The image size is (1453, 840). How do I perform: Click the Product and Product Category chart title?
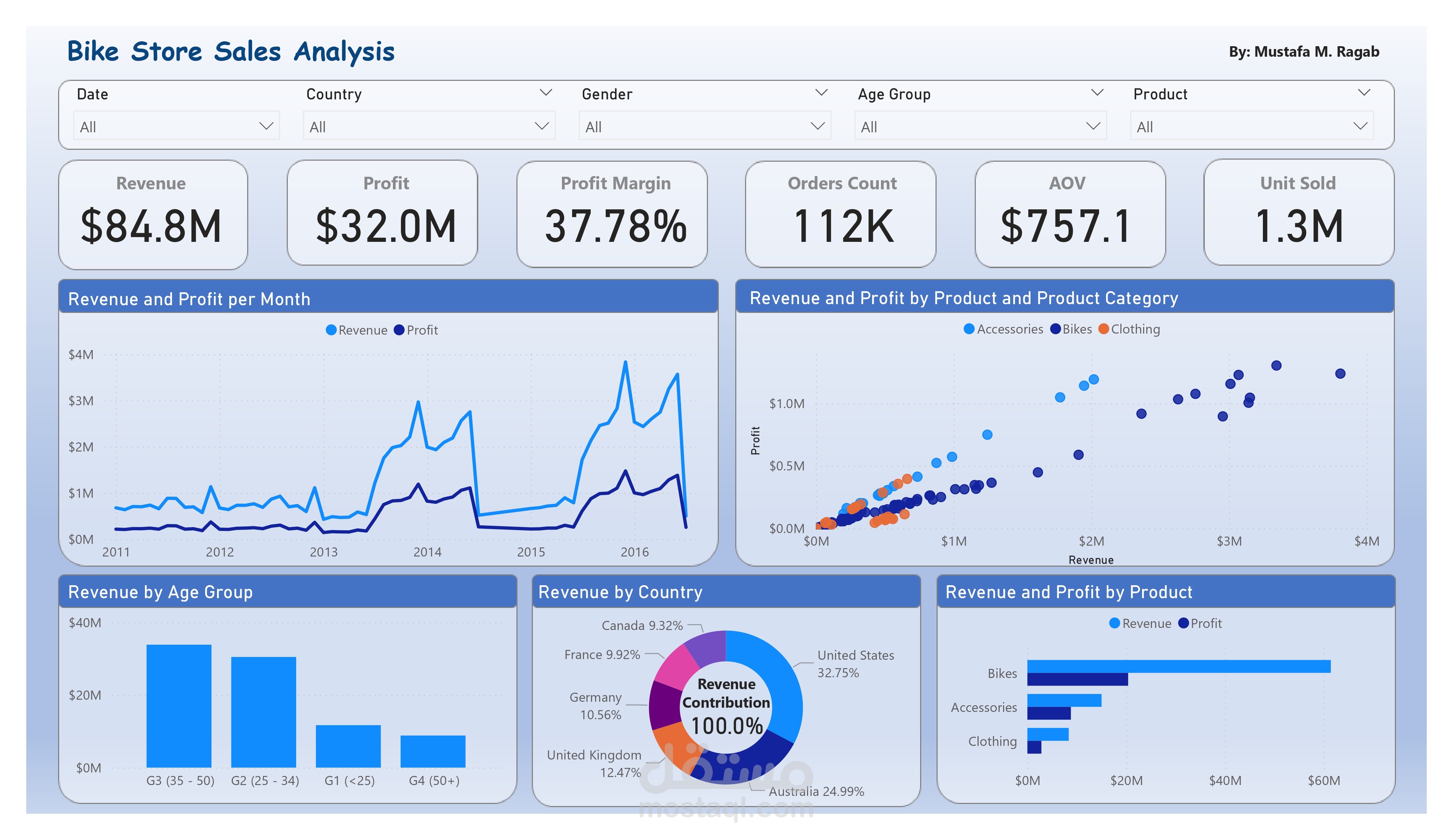point(964,298)
